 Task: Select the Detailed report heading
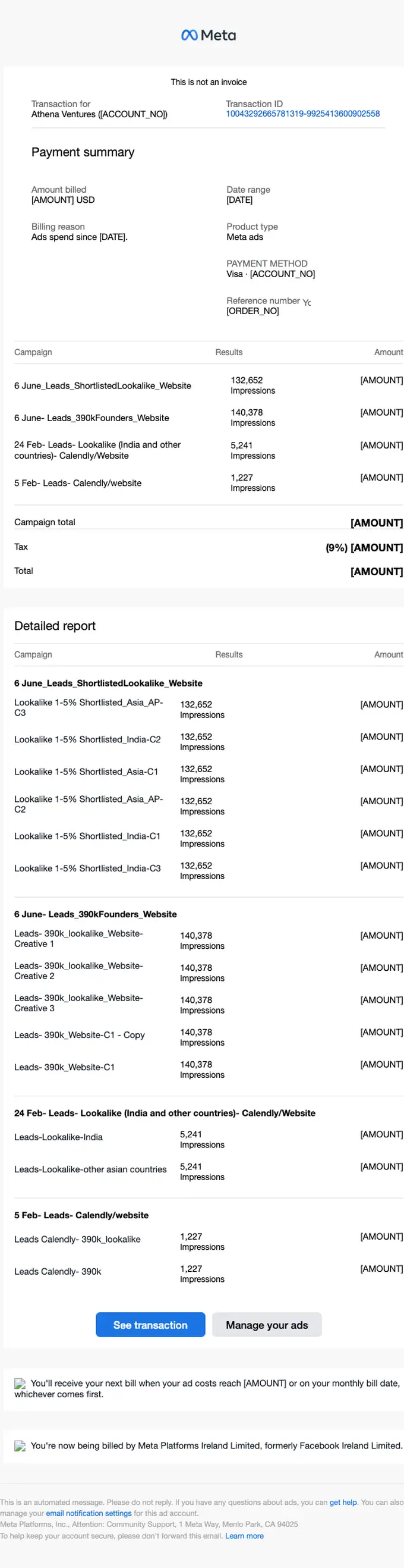[55, 626]
